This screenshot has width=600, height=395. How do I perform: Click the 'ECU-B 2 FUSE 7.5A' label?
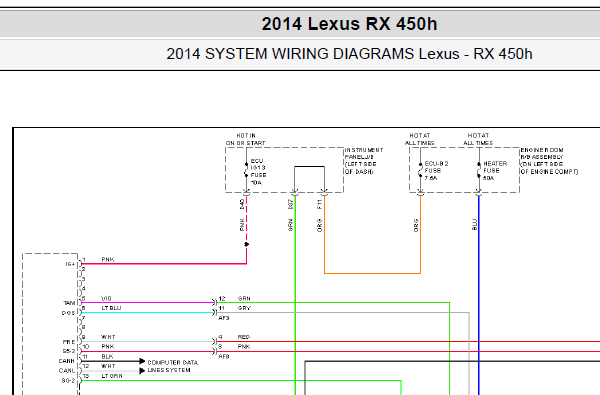point(436,171)
